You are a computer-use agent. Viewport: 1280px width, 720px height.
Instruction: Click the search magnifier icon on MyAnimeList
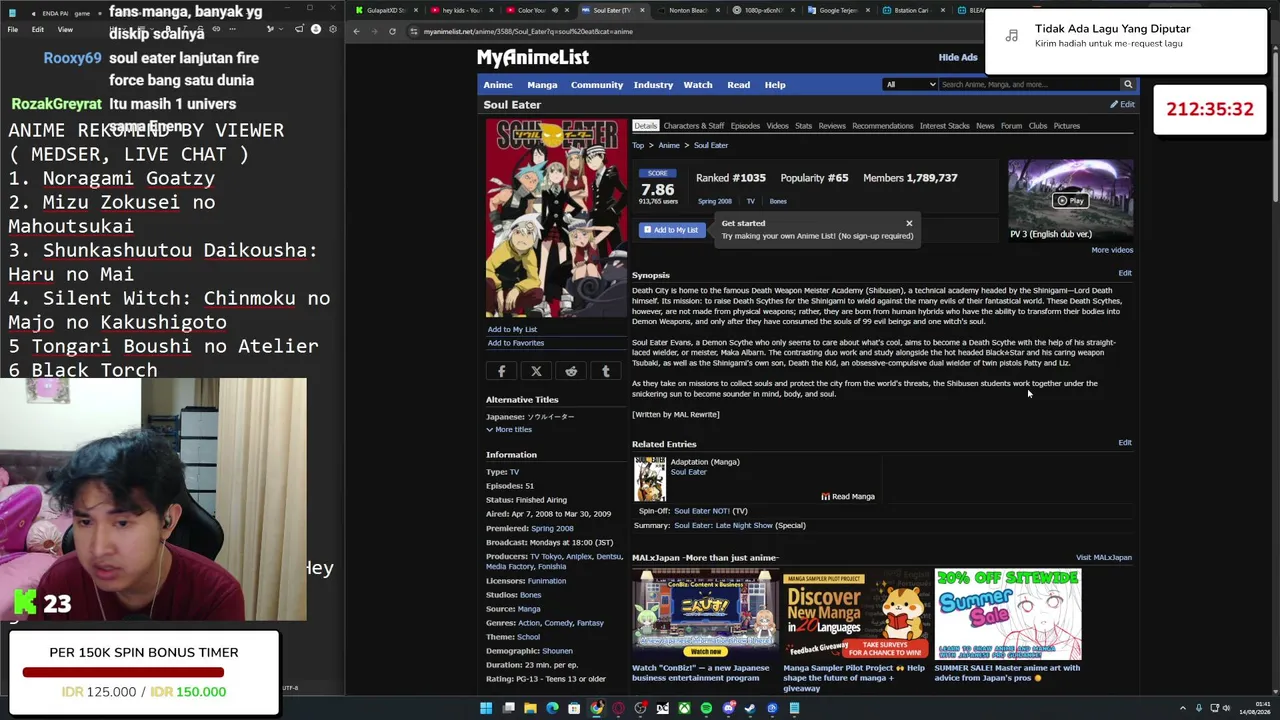pos(1128,84)
